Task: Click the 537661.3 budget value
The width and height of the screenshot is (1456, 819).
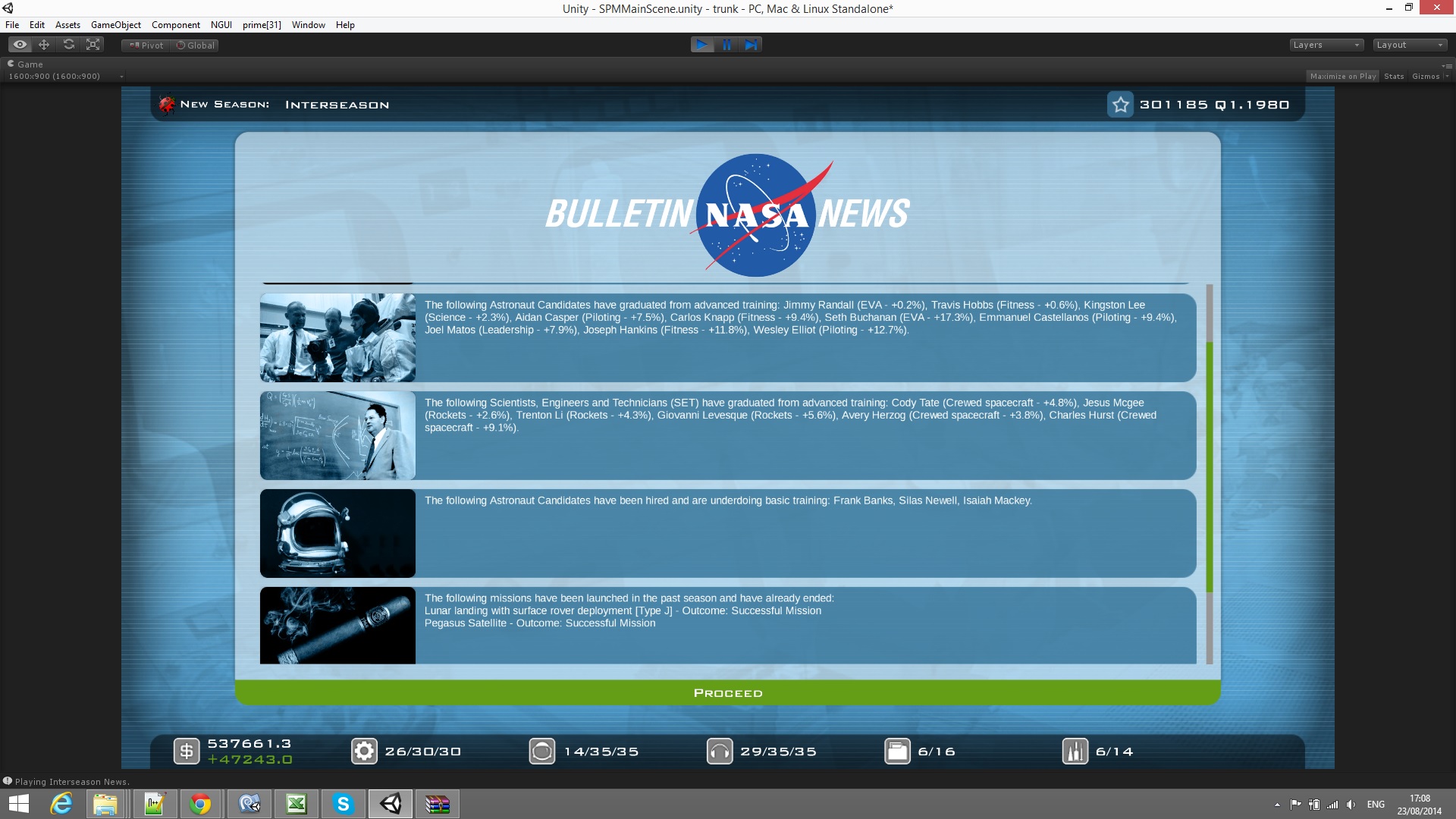Action: 249,744
